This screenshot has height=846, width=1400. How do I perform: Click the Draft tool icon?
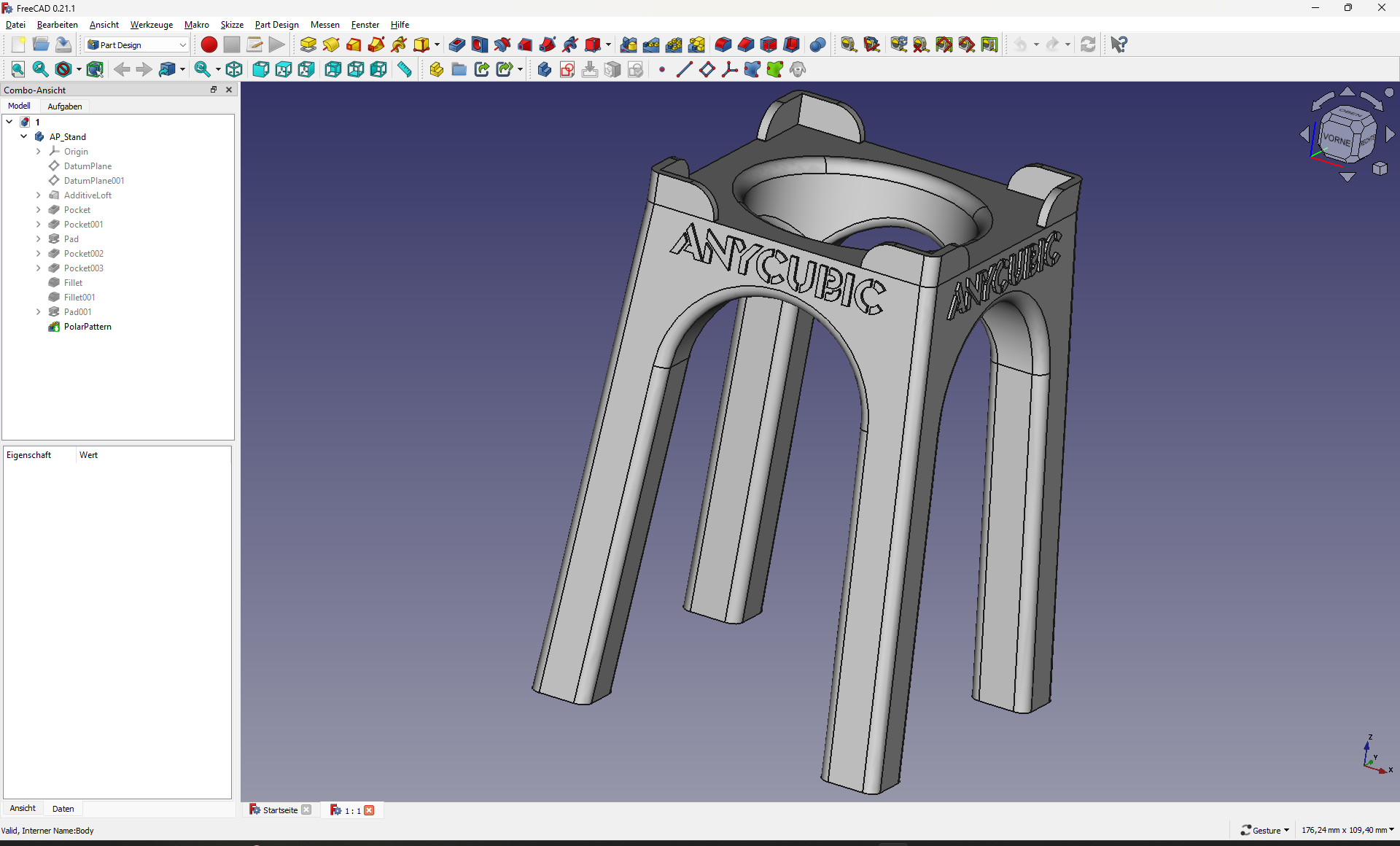pyautogui.click(x=769, y=44)
